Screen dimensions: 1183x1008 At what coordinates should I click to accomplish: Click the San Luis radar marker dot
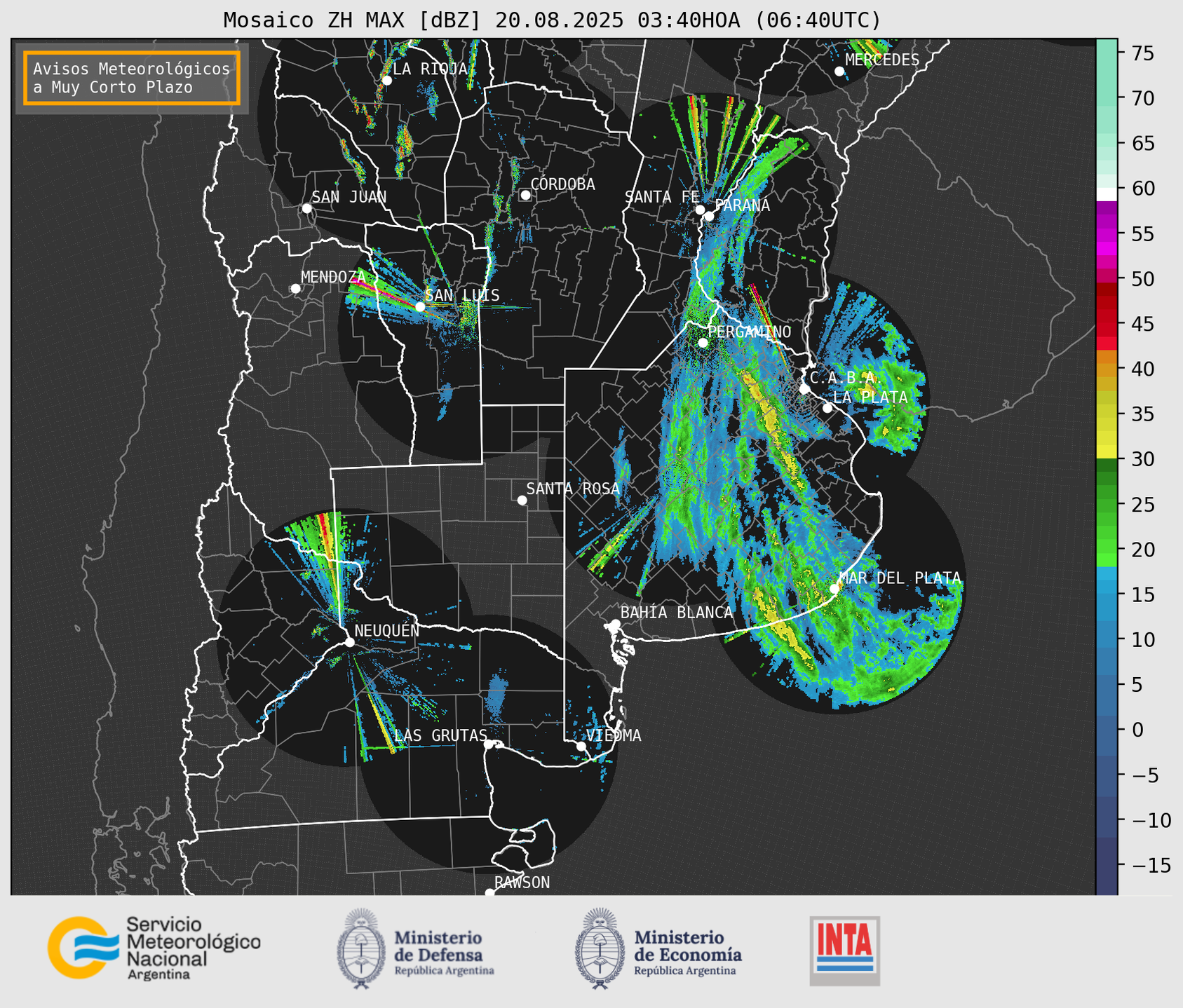pos(419,307)
